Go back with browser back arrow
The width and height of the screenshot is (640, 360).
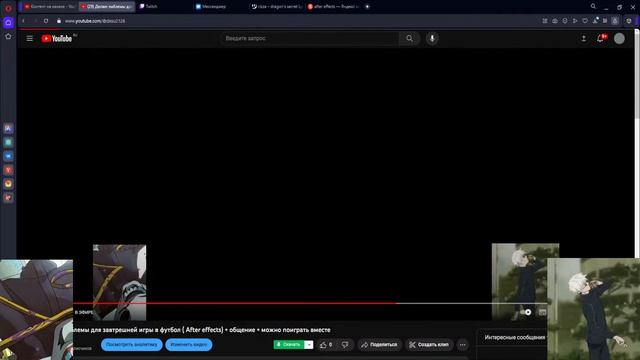(x=23, y=21)
